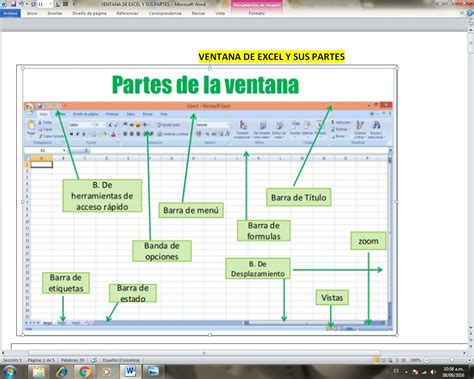Open the Windows Start menu orb
This screenshot has width=474, height=379.
[9, 372]
